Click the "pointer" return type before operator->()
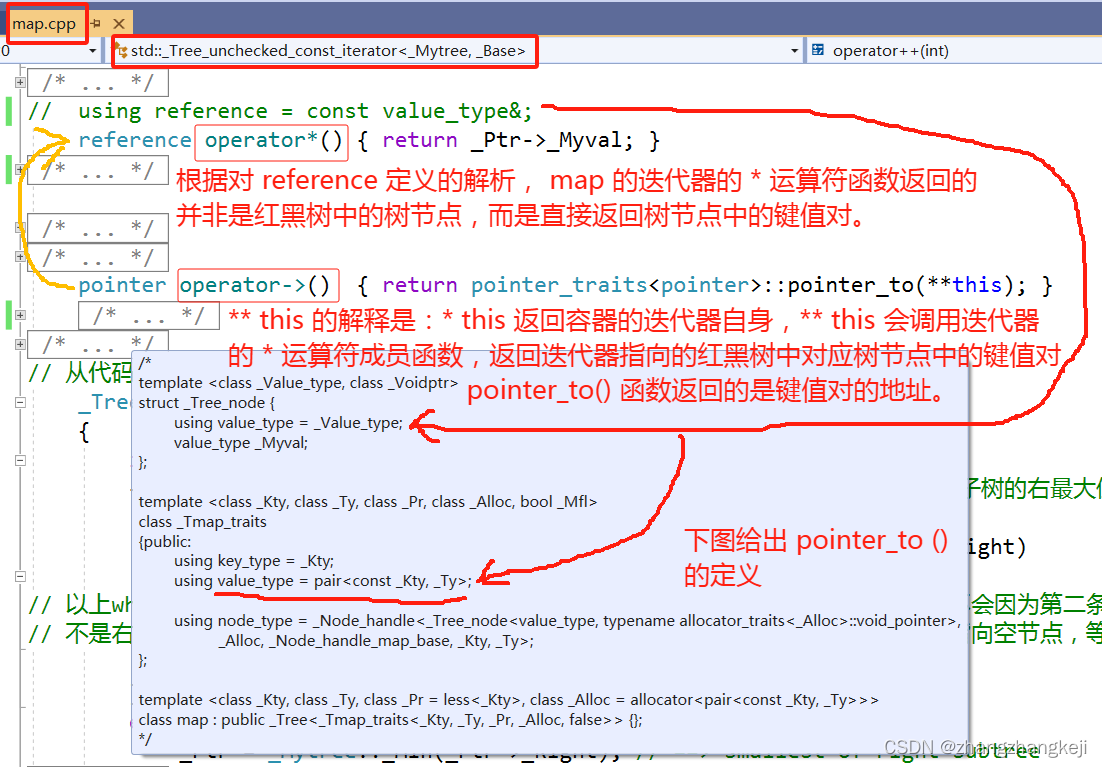 point(122,285)
